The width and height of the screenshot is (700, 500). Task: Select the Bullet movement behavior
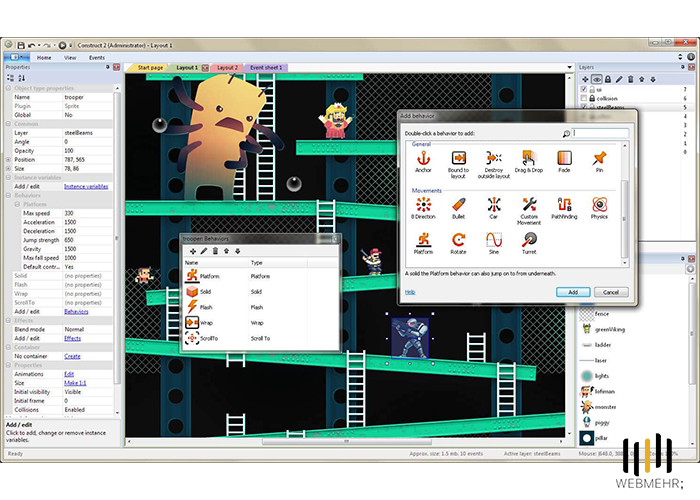tap(458, 208)
